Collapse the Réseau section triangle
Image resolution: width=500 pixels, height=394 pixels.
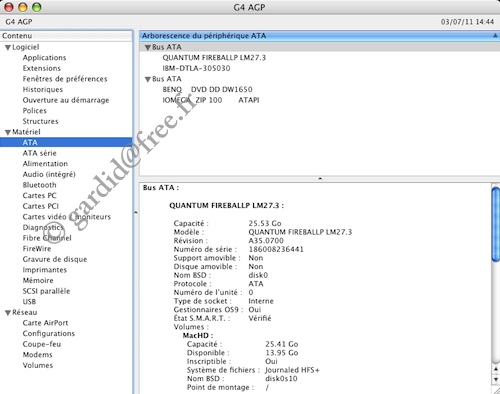[8, 313]
